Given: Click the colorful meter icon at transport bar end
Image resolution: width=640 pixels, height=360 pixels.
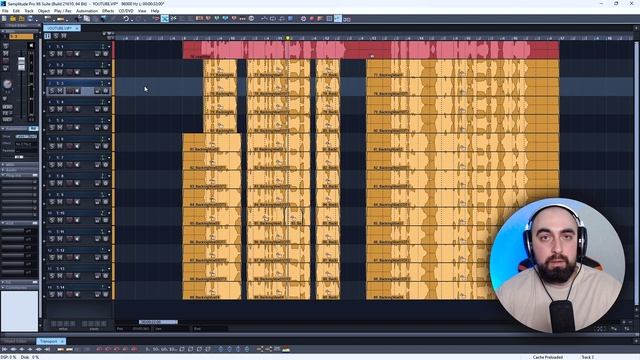Looking at the screenshot, I should [286, 349].
